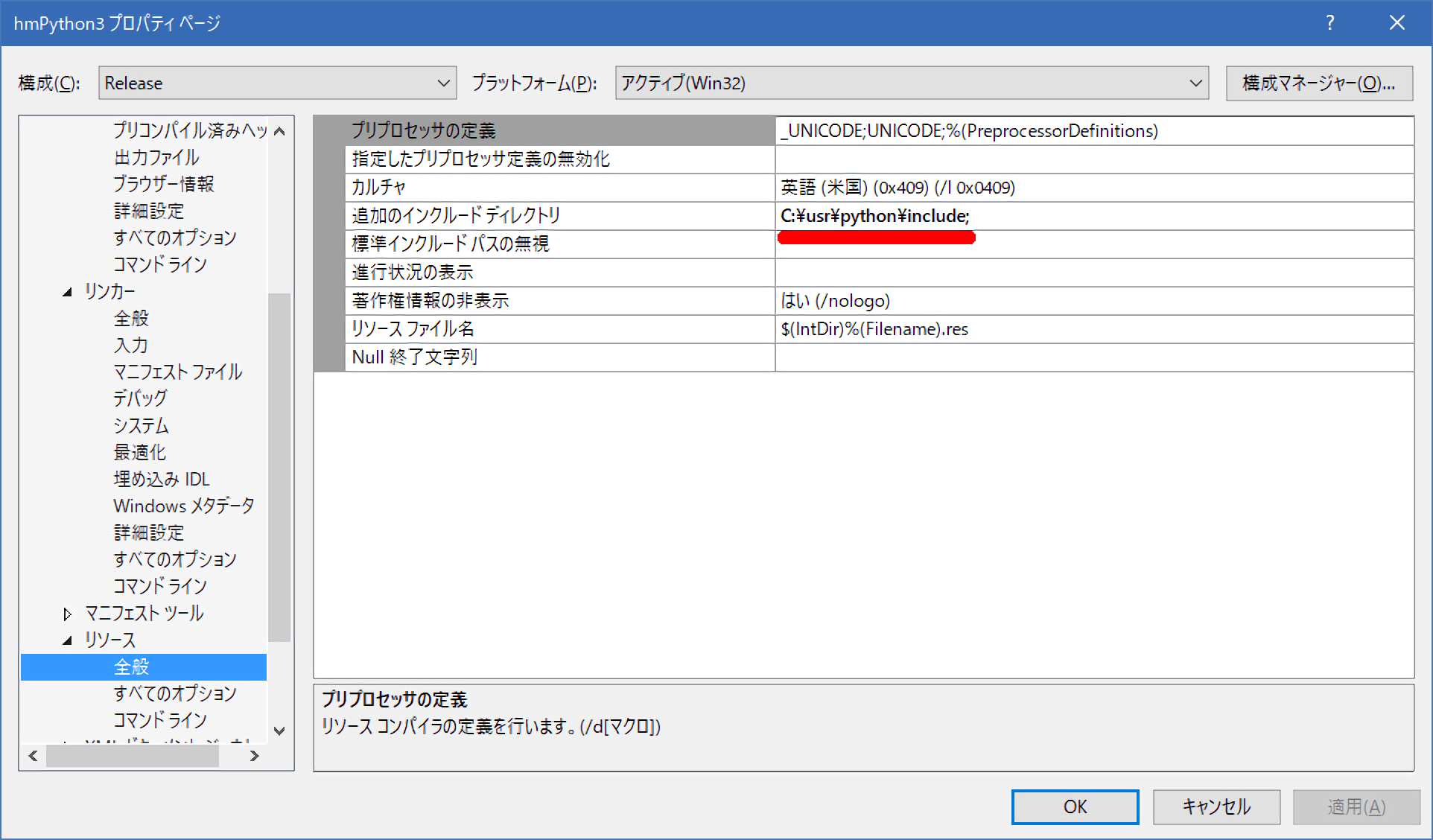The width and height of the screenshot is (1433, 840).
Task: Select Windows メタデータ tree item
Action: [183, 506]
